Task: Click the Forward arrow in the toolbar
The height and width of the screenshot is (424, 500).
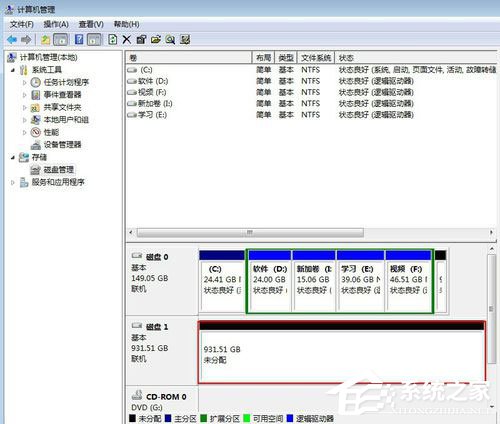Action: pyautogui.click(x=26, y=40)
